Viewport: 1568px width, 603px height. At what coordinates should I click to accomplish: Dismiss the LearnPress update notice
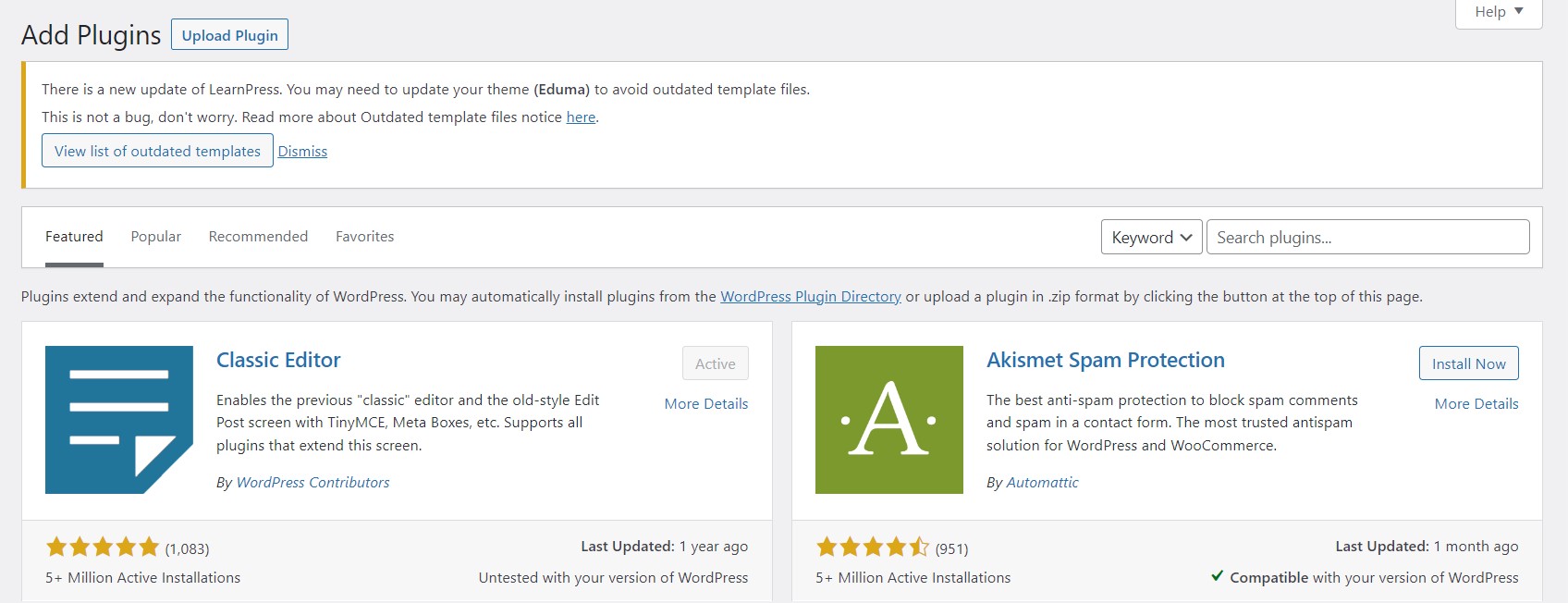click(x=302, y=152)
